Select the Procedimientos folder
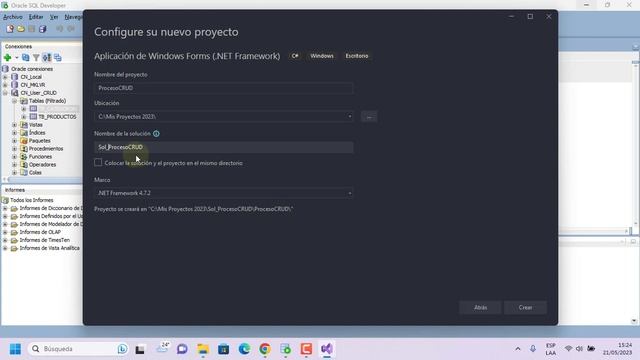This screenshot has width=640, height=360. point(46,149)
